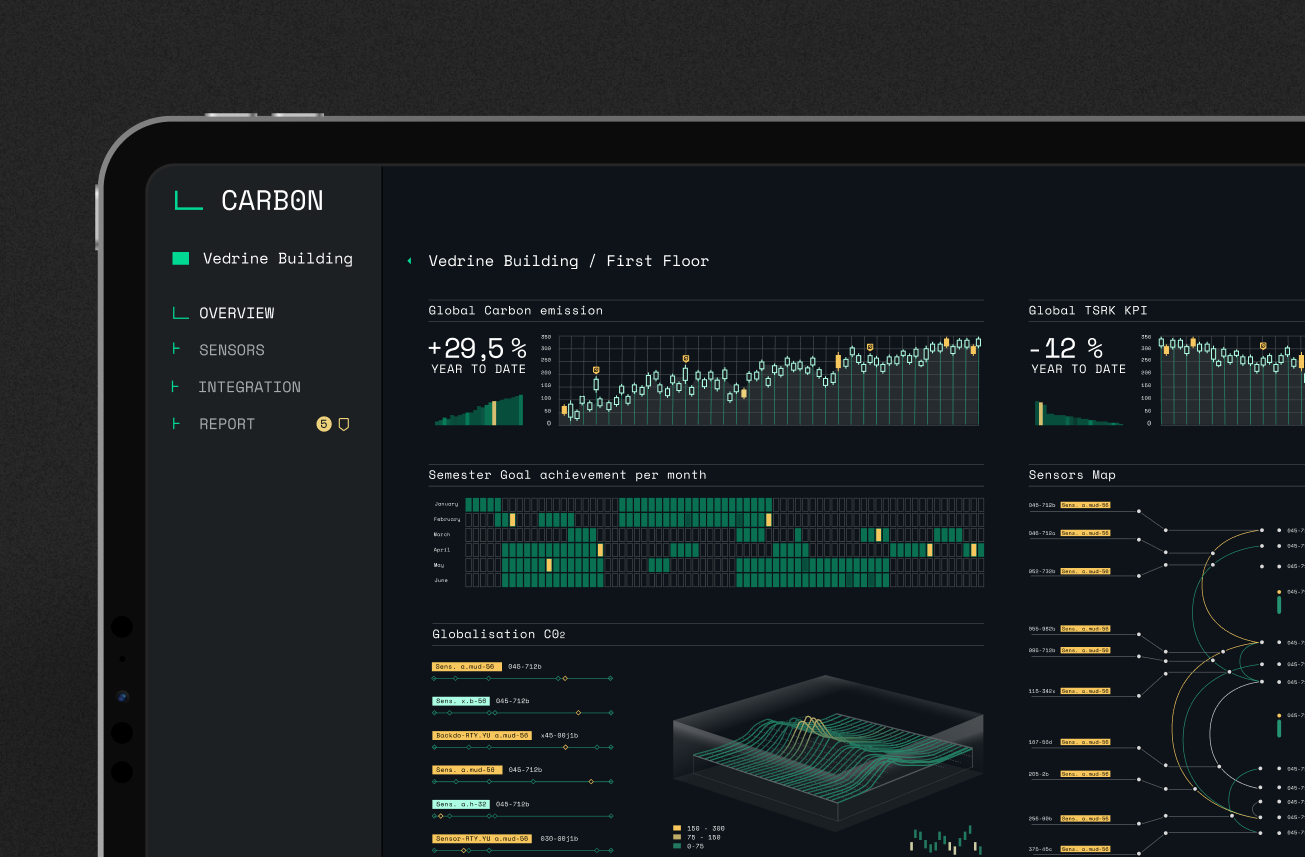Viewport: 1305px width, 857px height.
Task: Open the OVERVIEW menu item
Action: click(x=236, y=313)
